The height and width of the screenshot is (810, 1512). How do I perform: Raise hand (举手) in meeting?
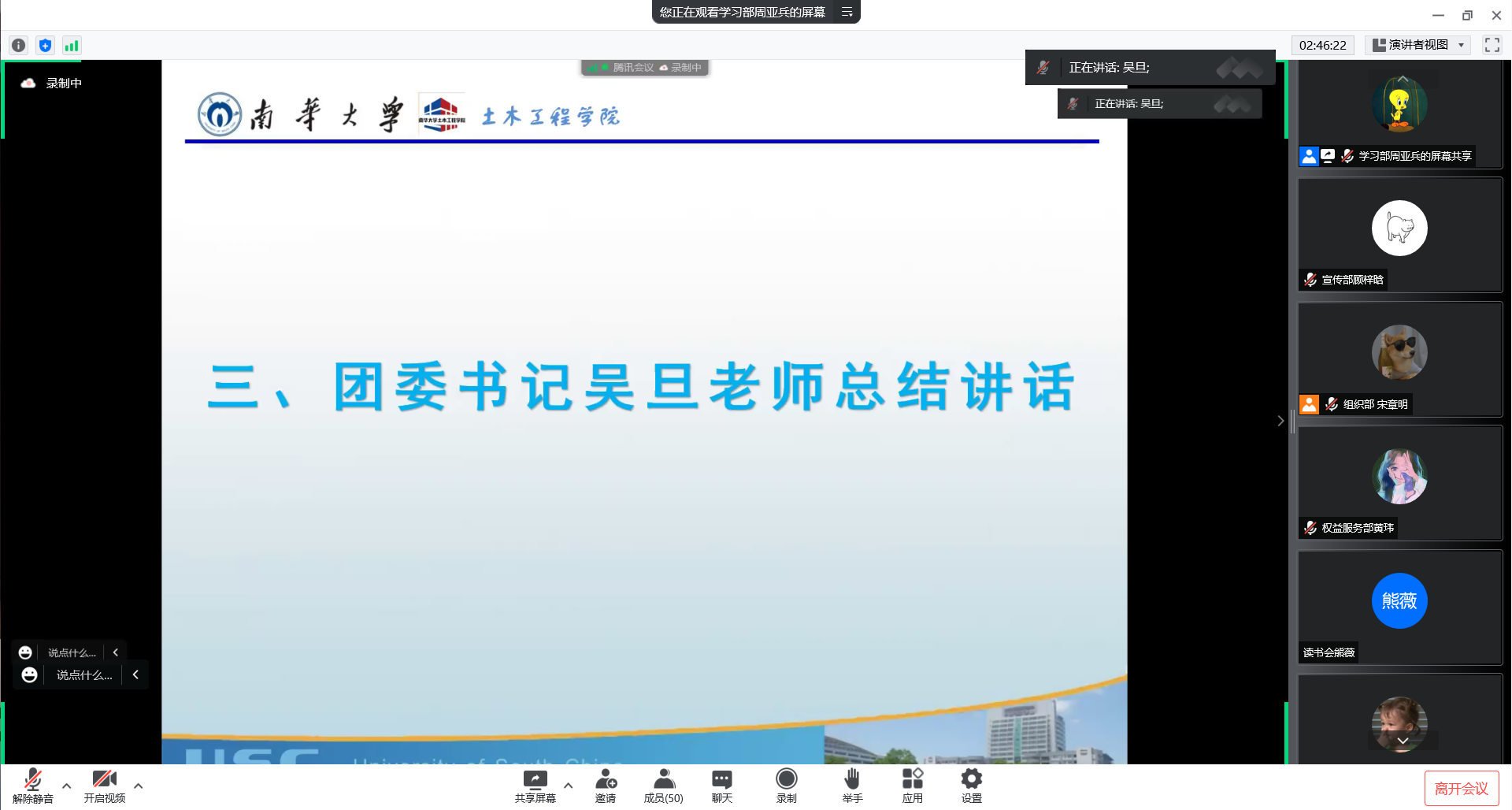pyautogui.click(x=852, y=786)
